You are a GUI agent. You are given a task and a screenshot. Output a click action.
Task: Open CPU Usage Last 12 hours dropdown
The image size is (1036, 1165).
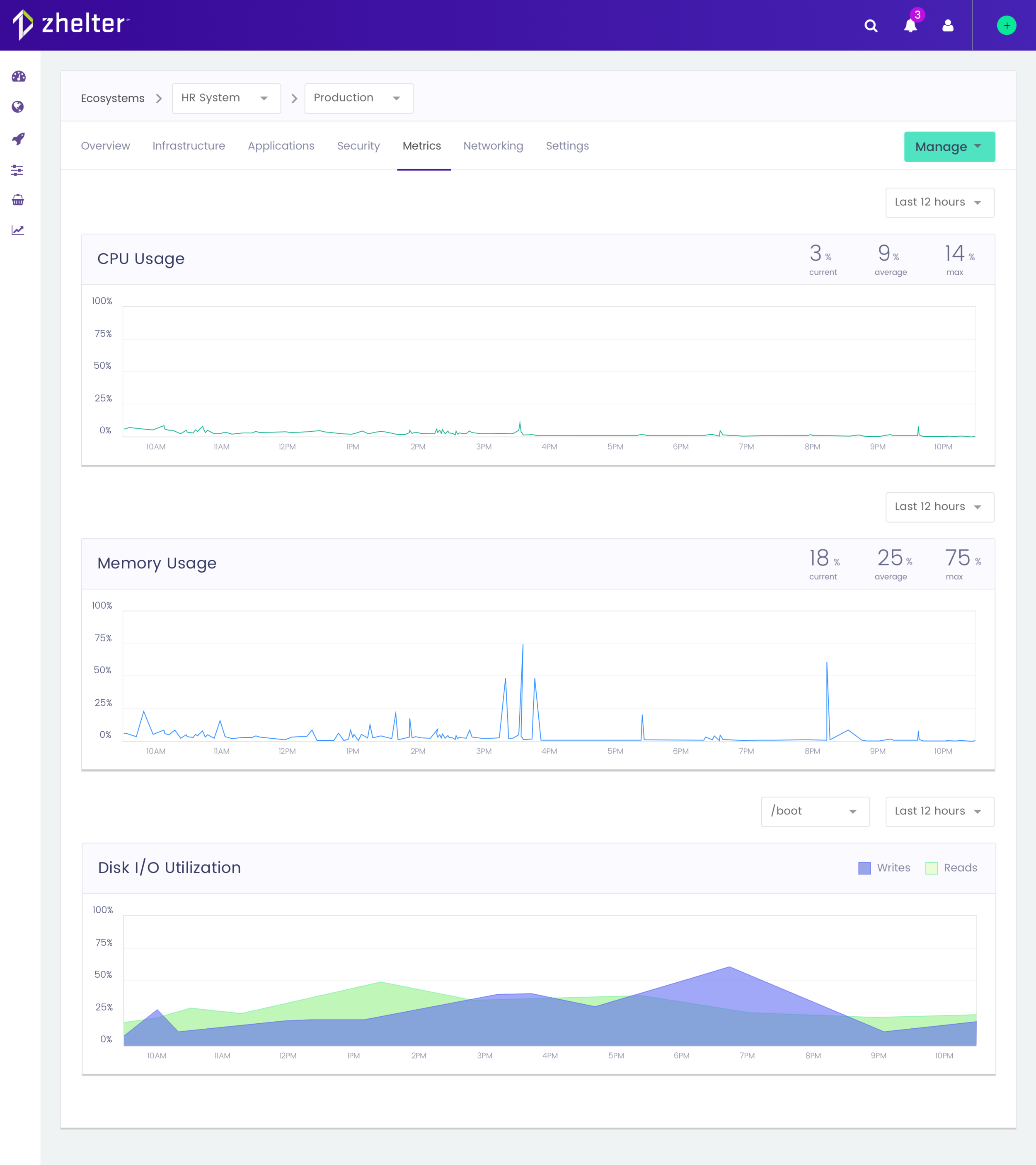(x=939, y=202)
